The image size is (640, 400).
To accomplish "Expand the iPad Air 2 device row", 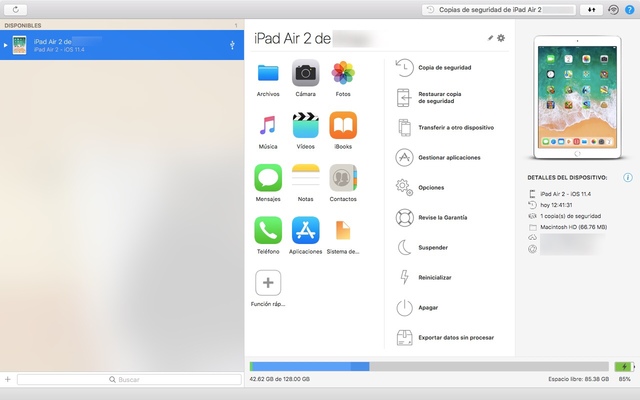I will pyautogui.click(x=5, y=45).
